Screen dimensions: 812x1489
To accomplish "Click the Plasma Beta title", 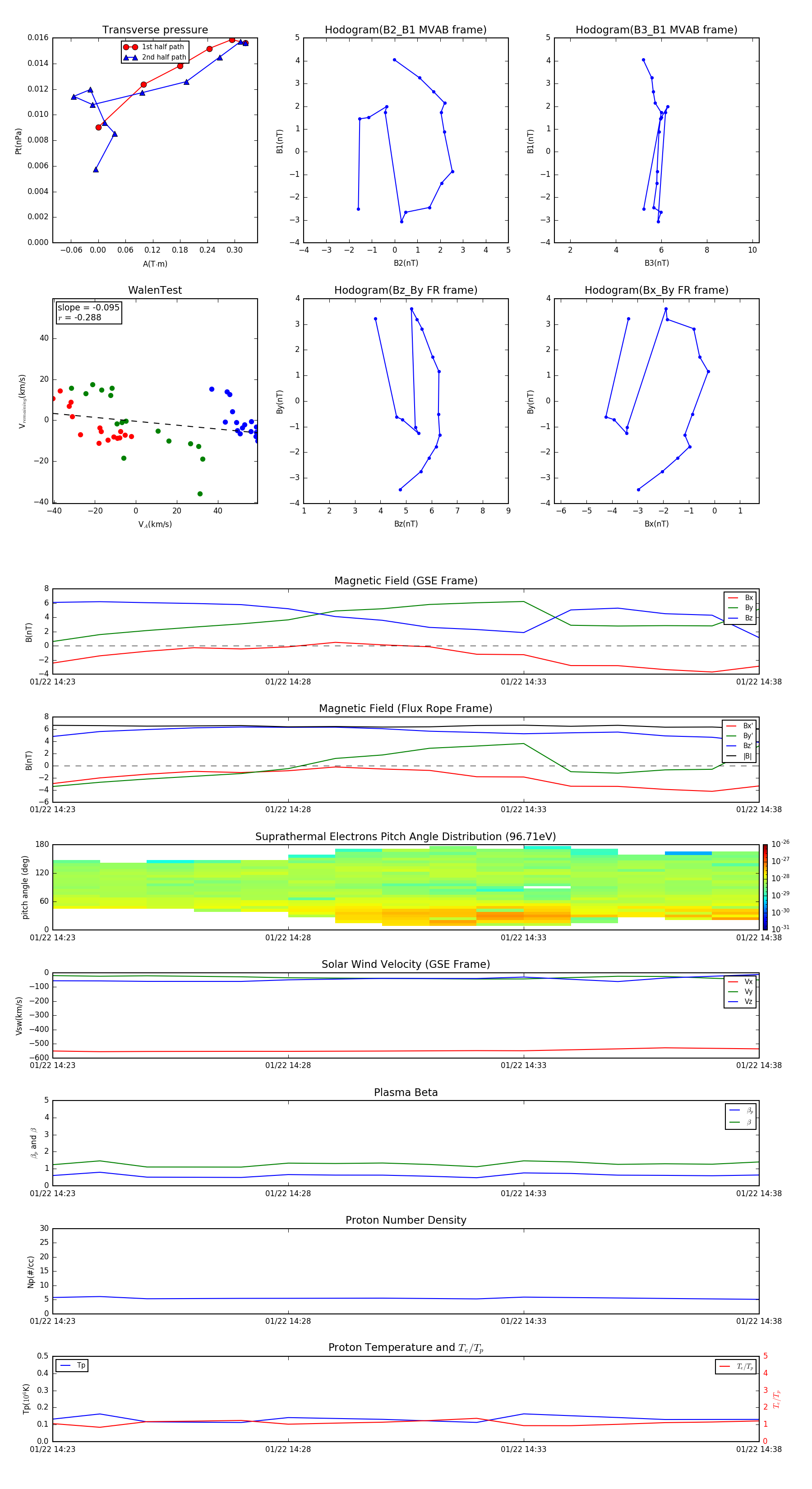I will point(406,1092).
